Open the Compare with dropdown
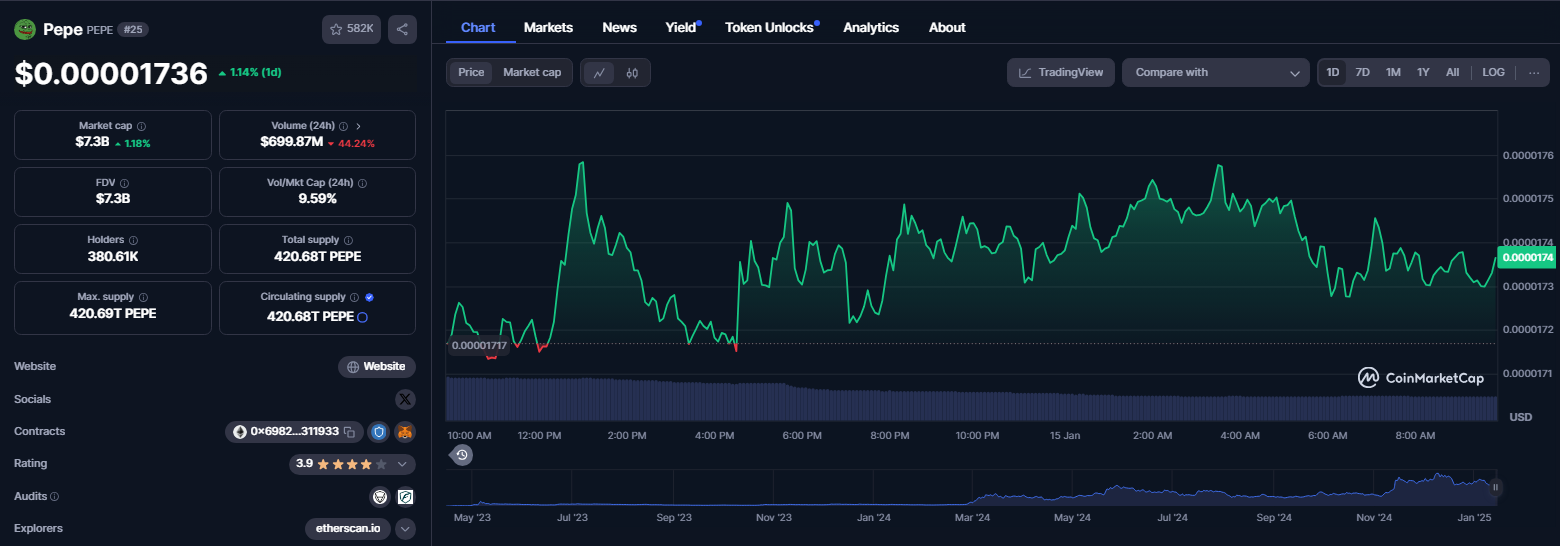 click(x=1215, y=72)
